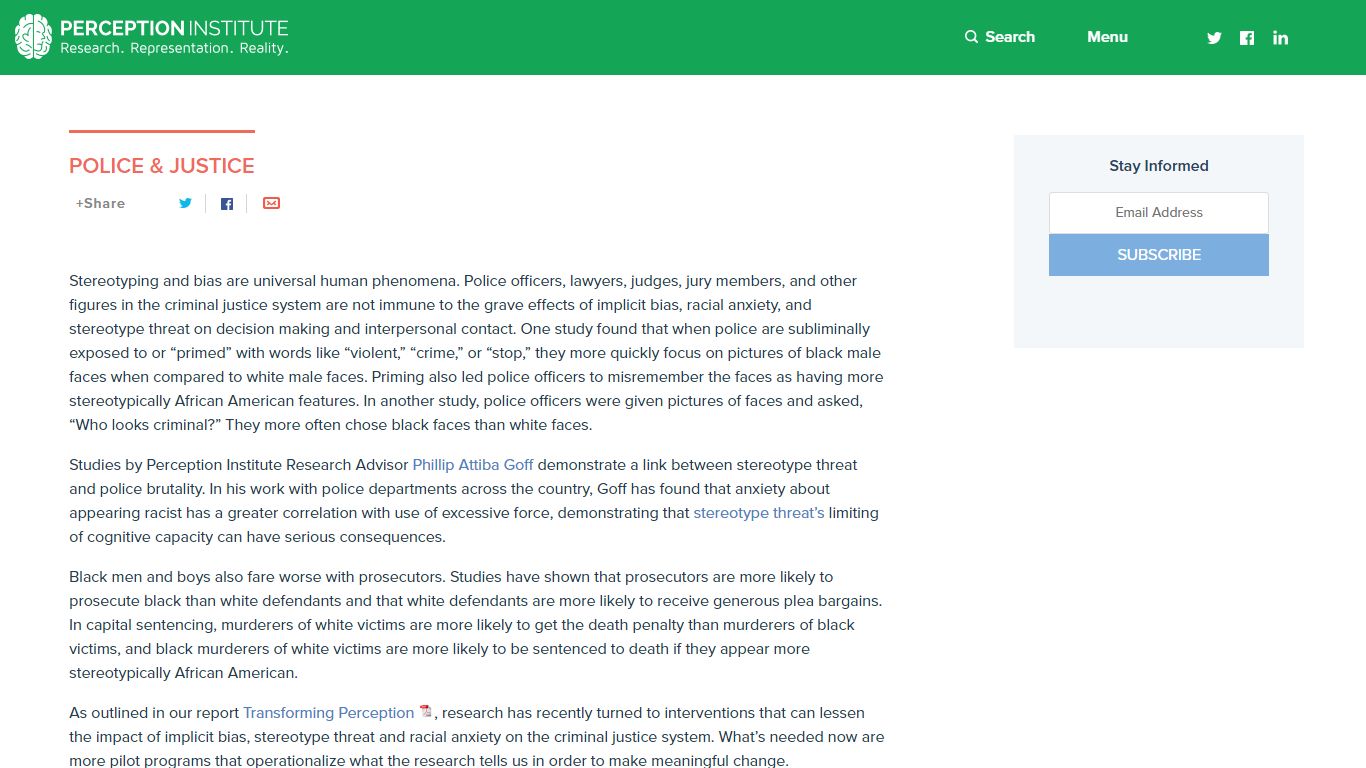Click the Stay Informed heading
This screenshot has height=768, width=1366.
click(1159, 166)
